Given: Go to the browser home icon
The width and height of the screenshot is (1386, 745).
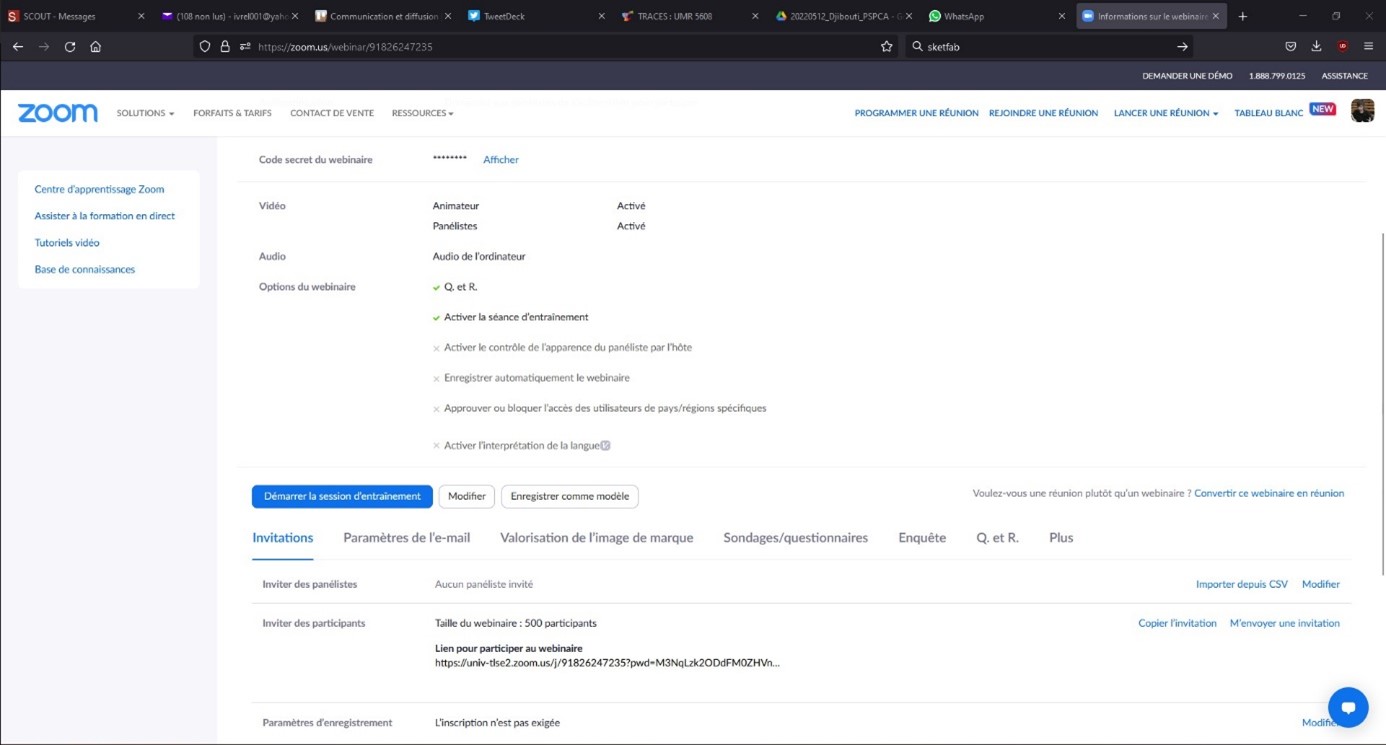Looking at the screenshot, I should click(96, 47).
